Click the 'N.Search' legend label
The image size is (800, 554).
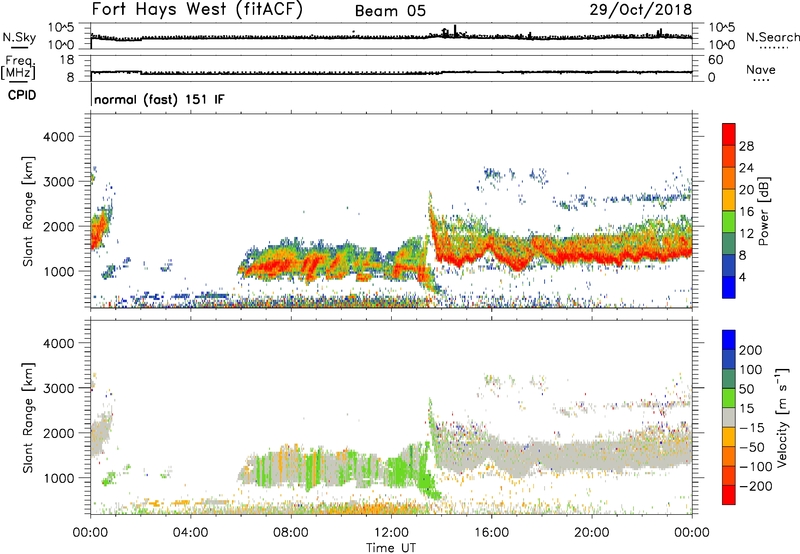click(772, 37)
